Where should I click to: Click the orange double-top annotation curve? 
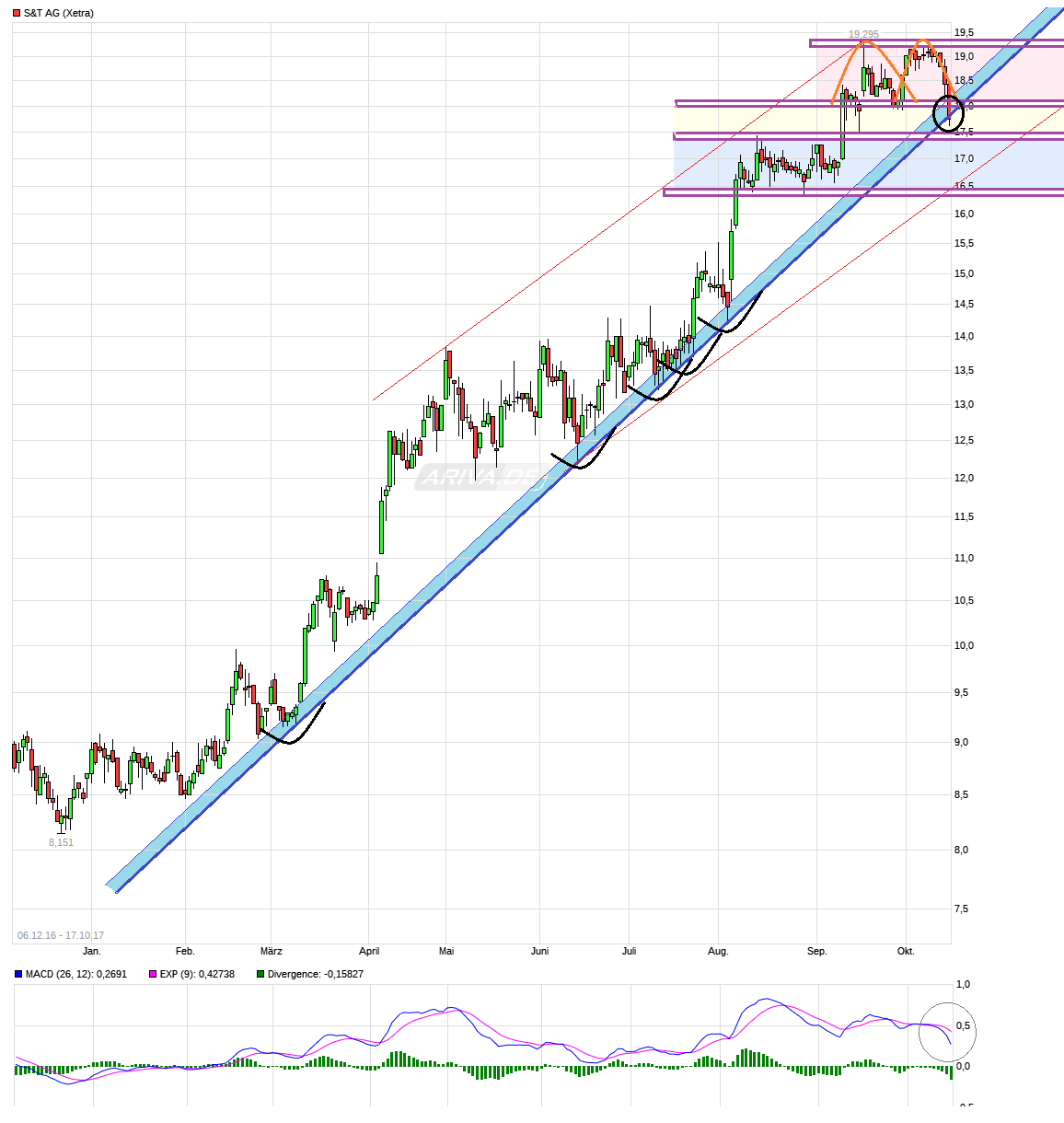pyautogui.click(x=884, y=55)
